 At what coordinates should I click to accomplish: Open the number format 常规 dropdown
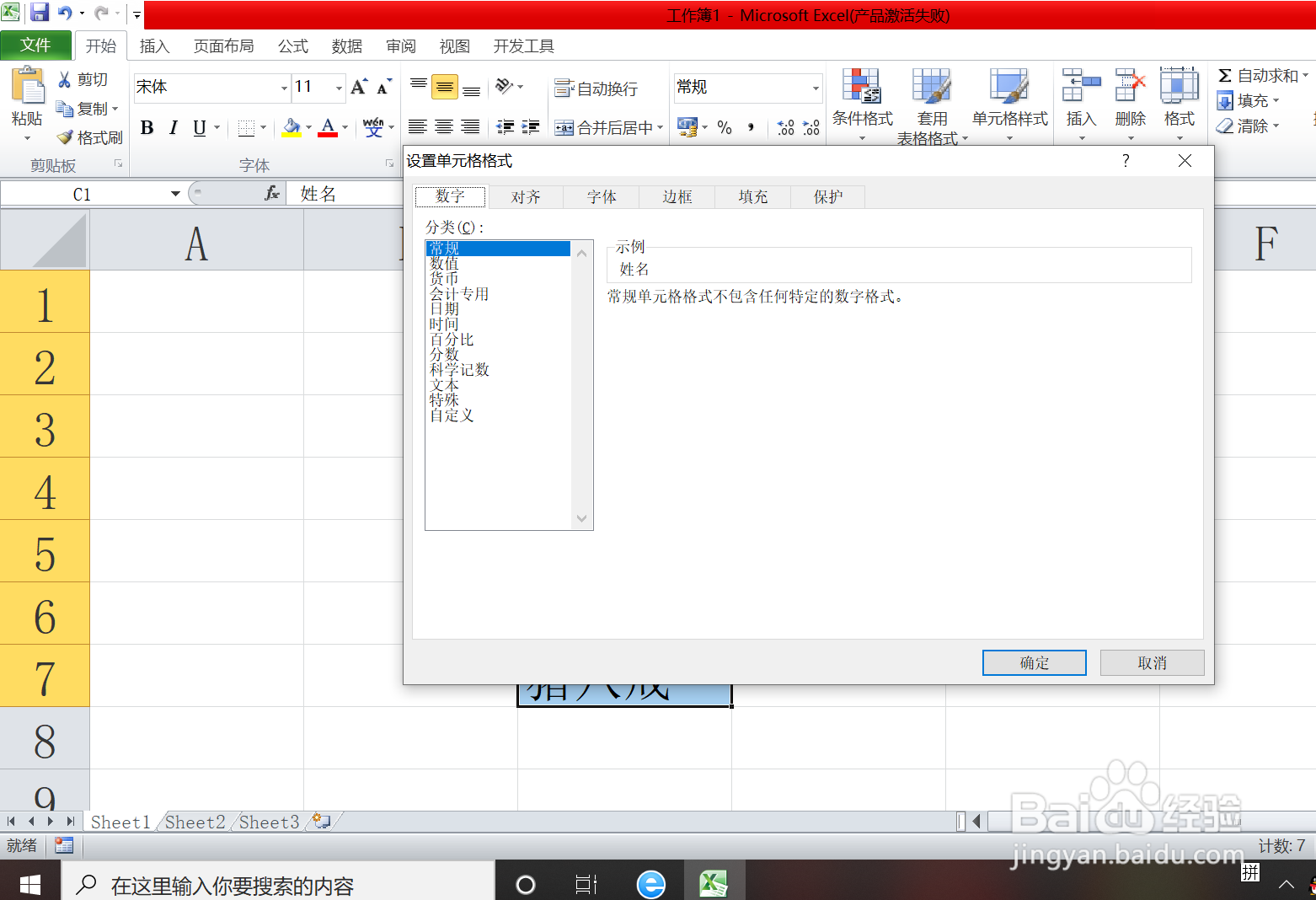pos(816,88)
